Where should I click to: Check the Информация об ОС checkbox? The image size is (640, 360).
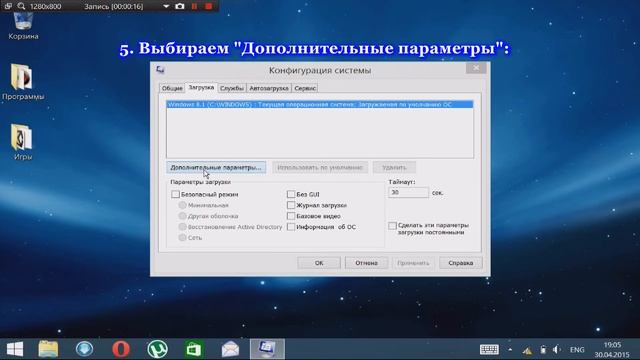tap(291, 227)
